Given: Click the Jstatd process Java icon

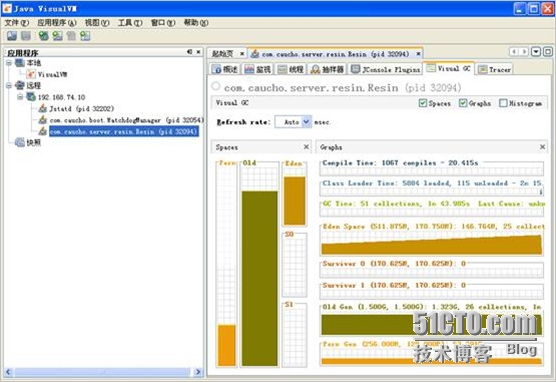Looking at the screenshot, I should coord(43,108).
